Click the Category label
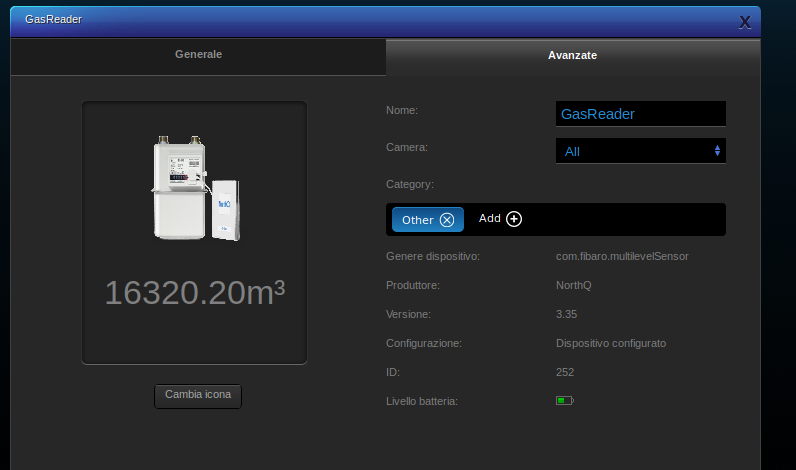796x470 pixels. (x=410, y=184)
